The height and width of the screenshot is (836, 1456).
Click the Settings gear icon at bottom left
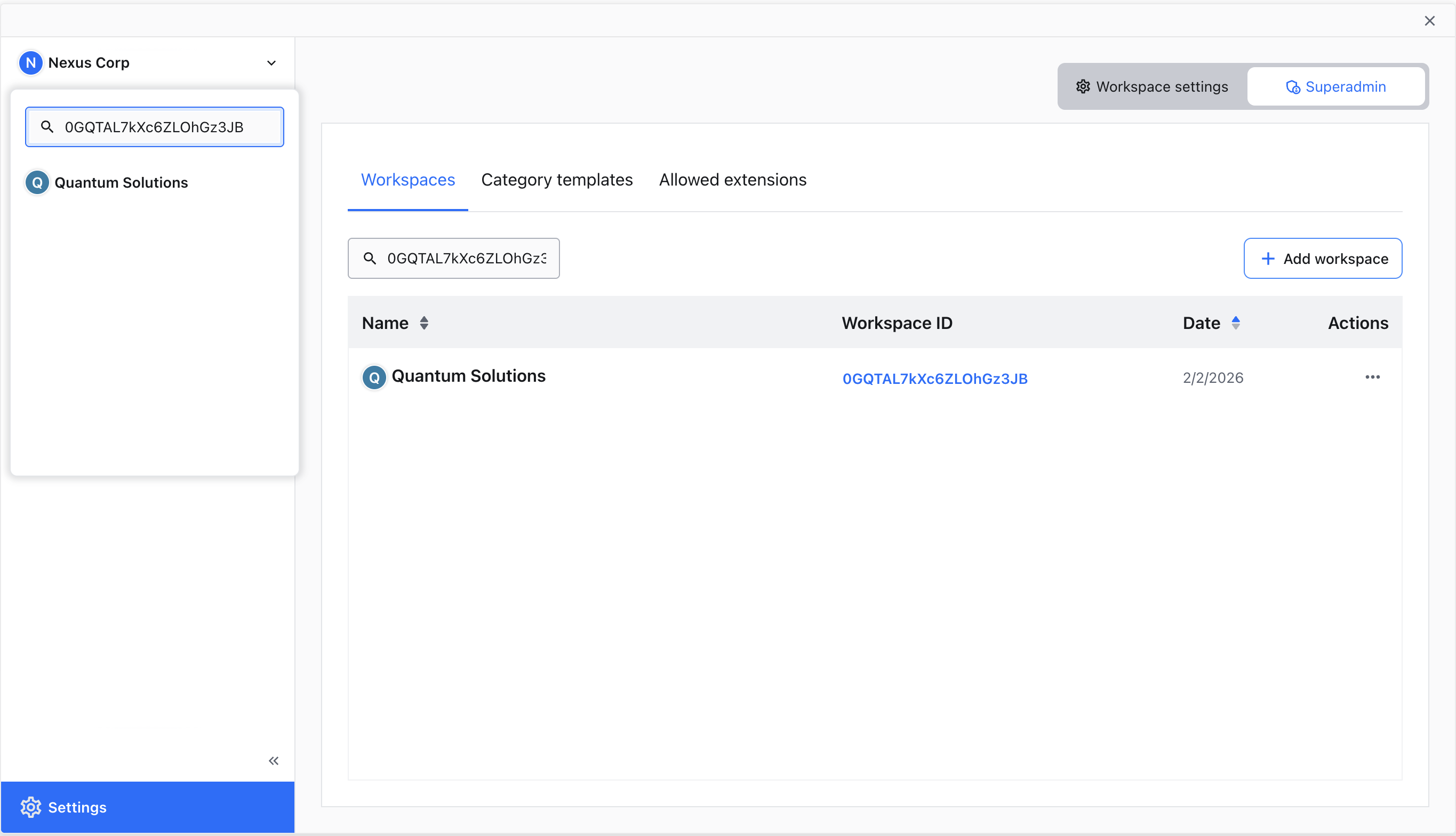[31, 807]
